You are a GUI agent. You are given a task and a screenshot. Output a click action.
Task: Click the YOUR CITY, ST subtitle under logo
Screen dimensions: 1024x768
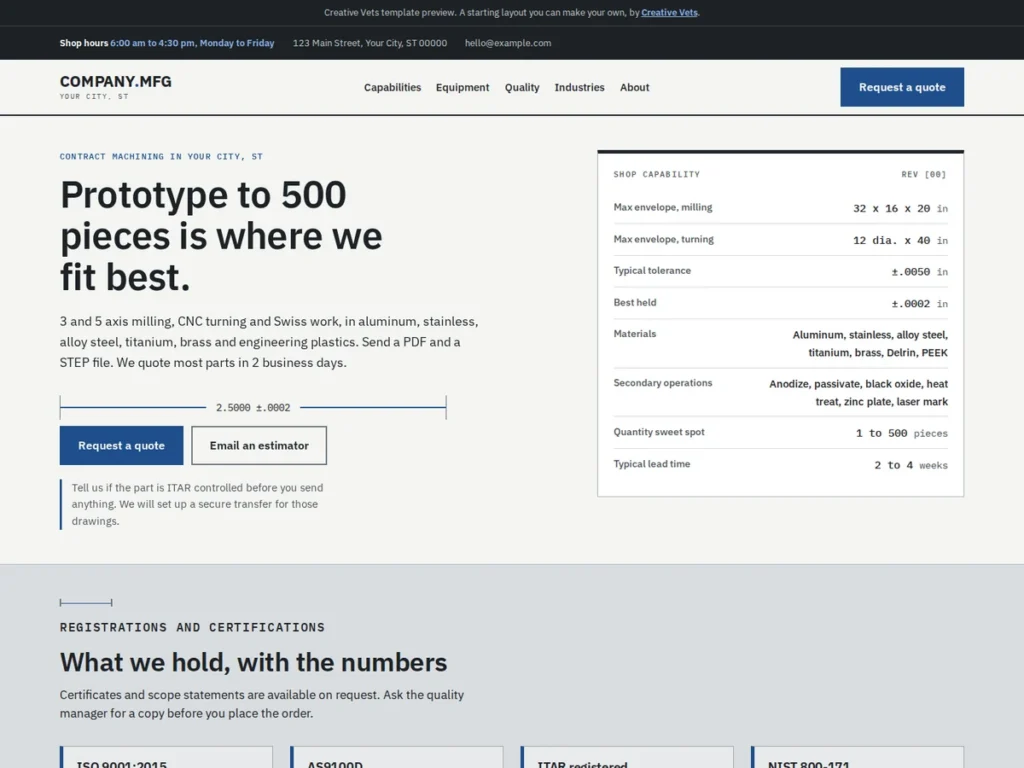[x=94, y=97]
